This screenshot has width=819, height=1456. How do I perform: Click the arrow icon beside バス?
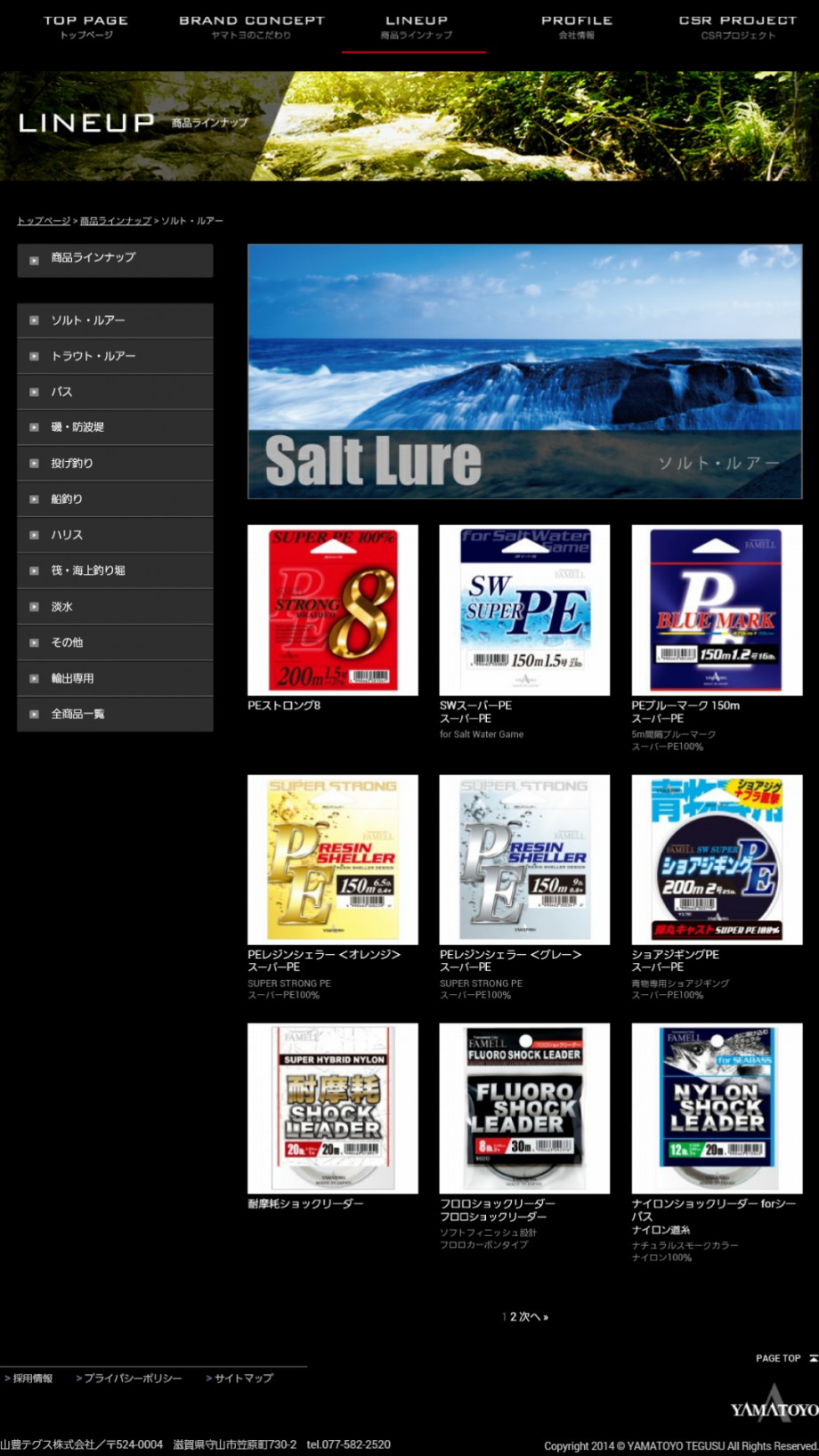tap(34, 392)
